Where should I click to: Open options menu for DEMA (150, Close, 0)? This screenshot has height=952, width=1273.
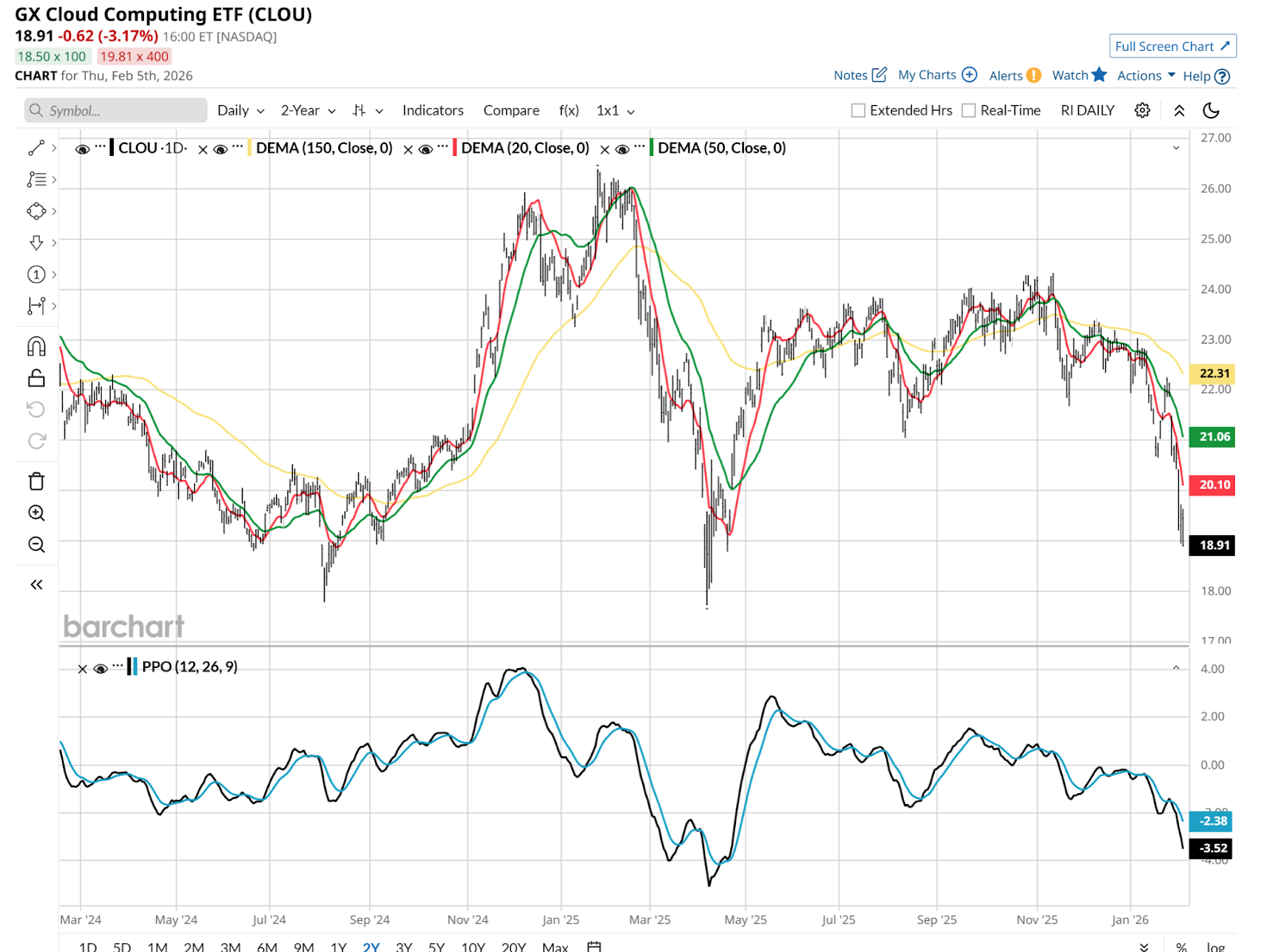237,147
